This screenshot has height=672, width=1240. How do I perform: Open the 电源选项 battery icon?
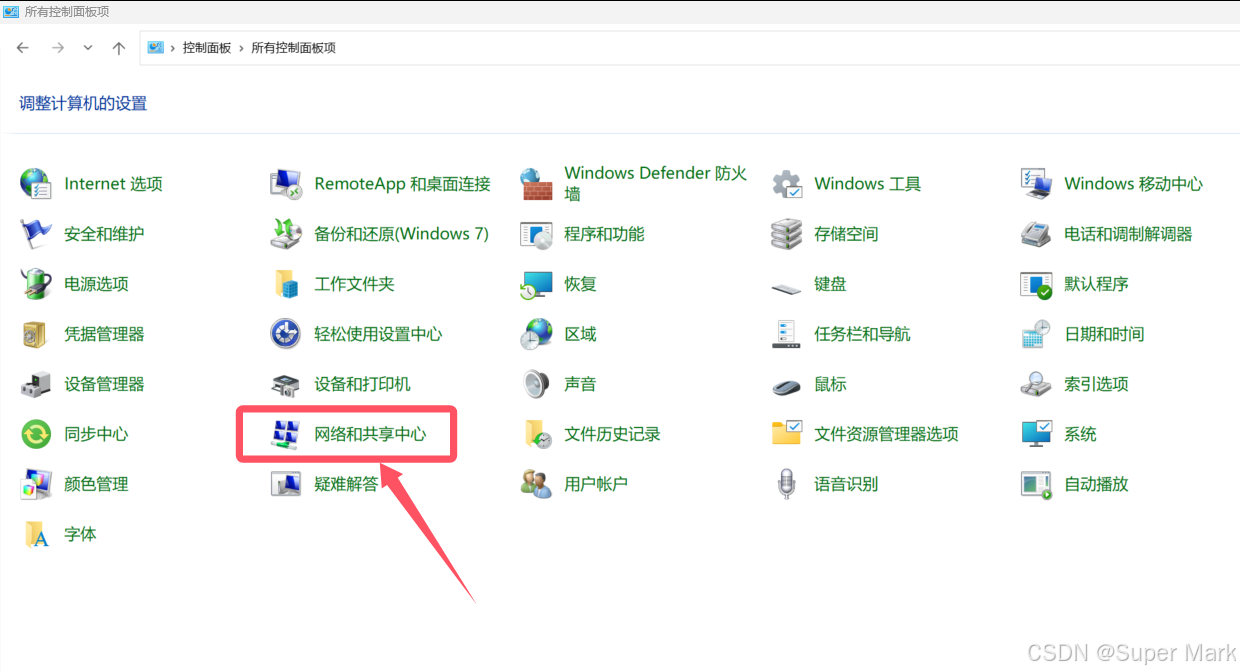[36, 284]
